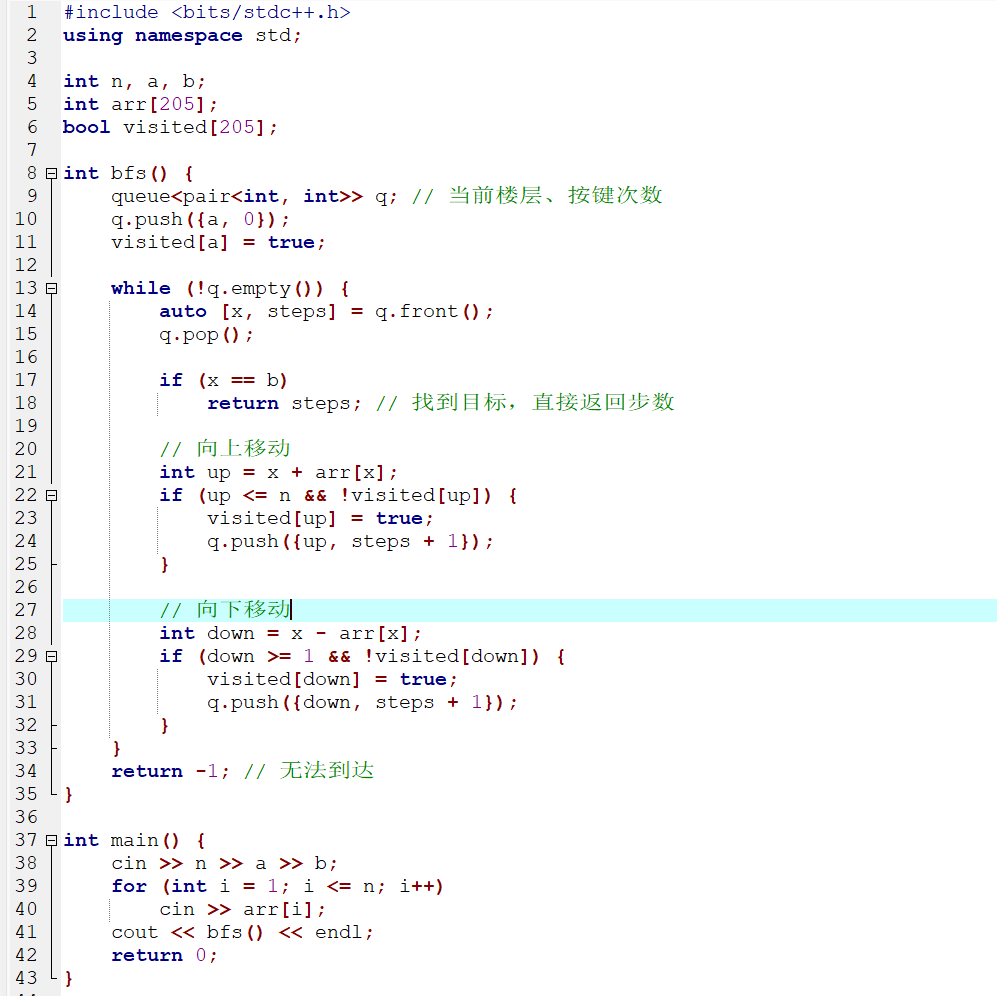The width and height of the screenshot is (997, 996).
Task: Fold the 'if (down >= 1' block
Action: (51, 656)
